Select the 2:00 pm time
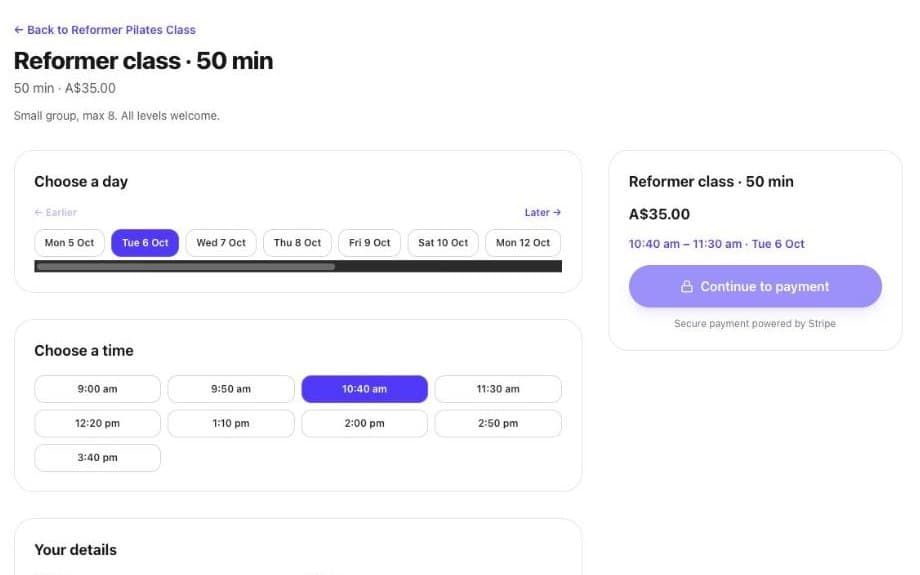The height and width of the screenshot is (575, 920). [x=364, y=424]
